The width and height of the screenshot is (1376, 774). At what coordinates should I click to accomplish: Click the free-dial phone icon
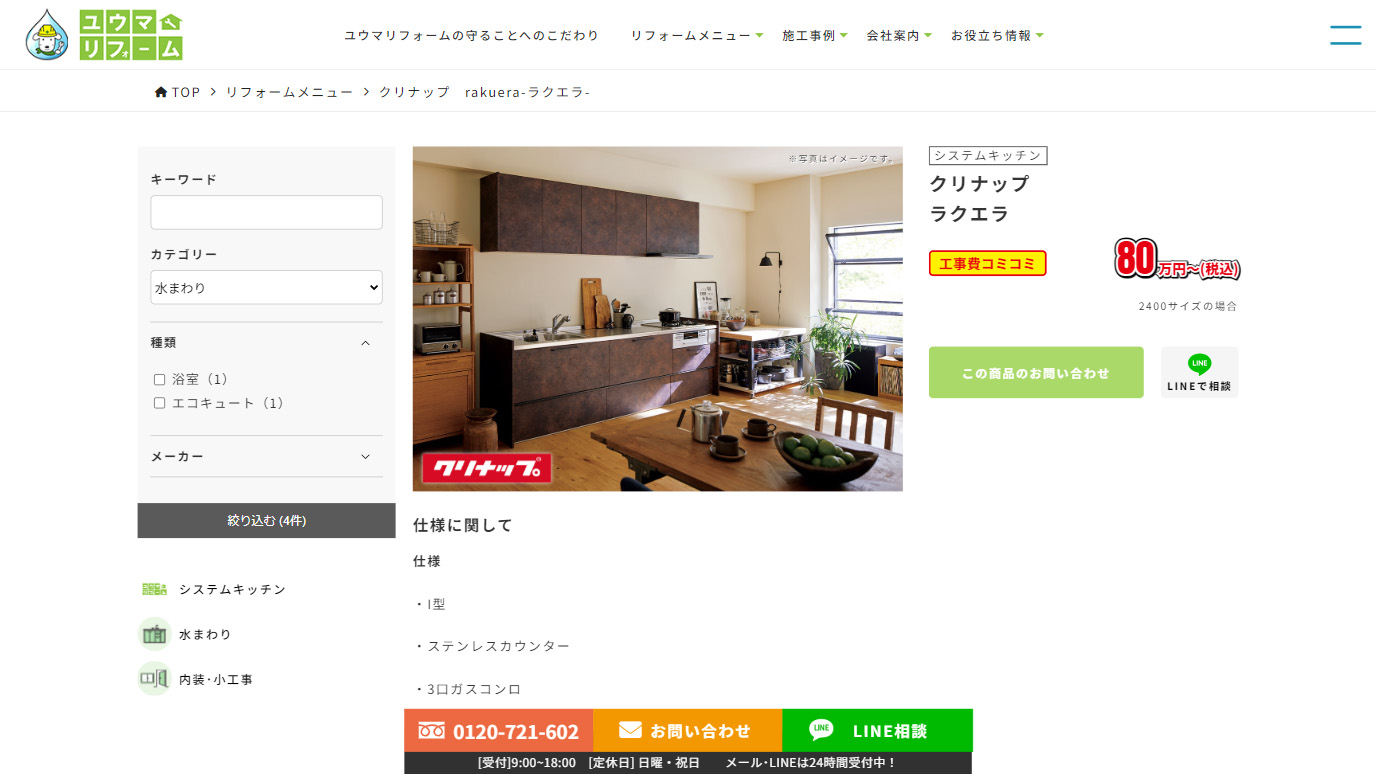point(431,731)
